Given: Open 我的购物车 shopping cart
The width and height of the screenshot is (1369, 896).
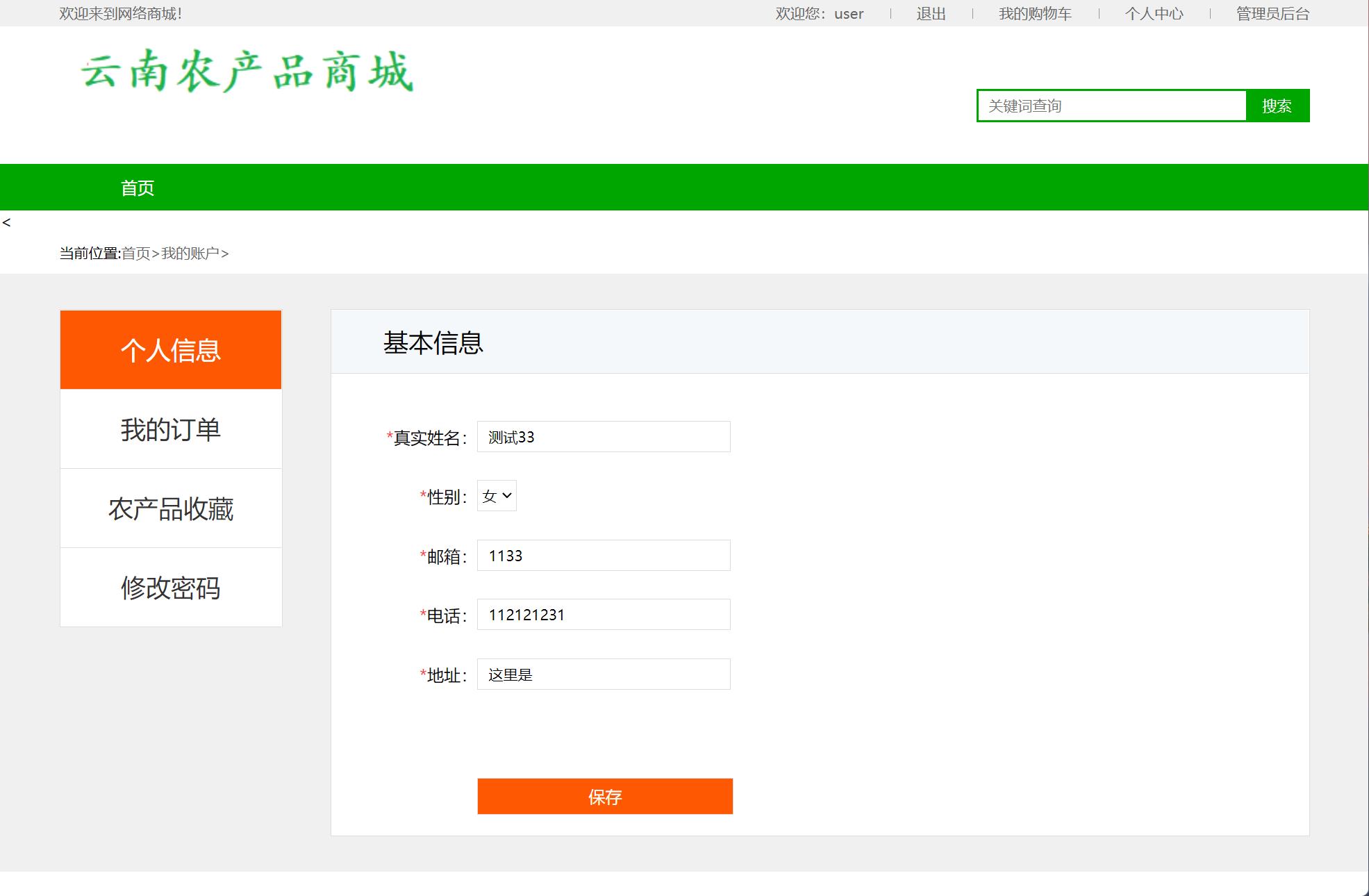Looking at the screenshot, I should click(1034, 13).
